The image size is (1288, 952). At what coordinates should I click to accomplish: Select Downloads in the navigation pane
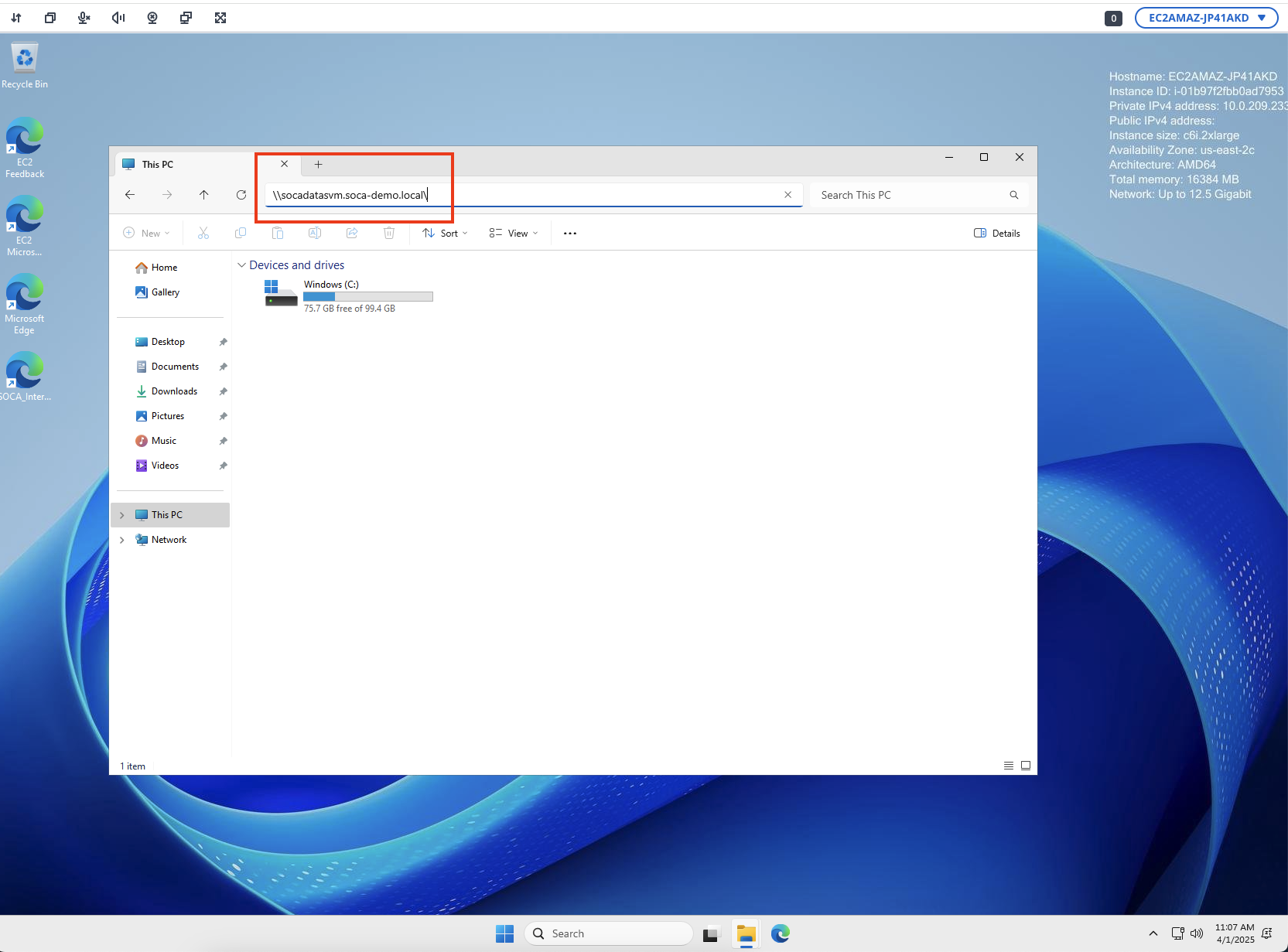click(174, 391)
